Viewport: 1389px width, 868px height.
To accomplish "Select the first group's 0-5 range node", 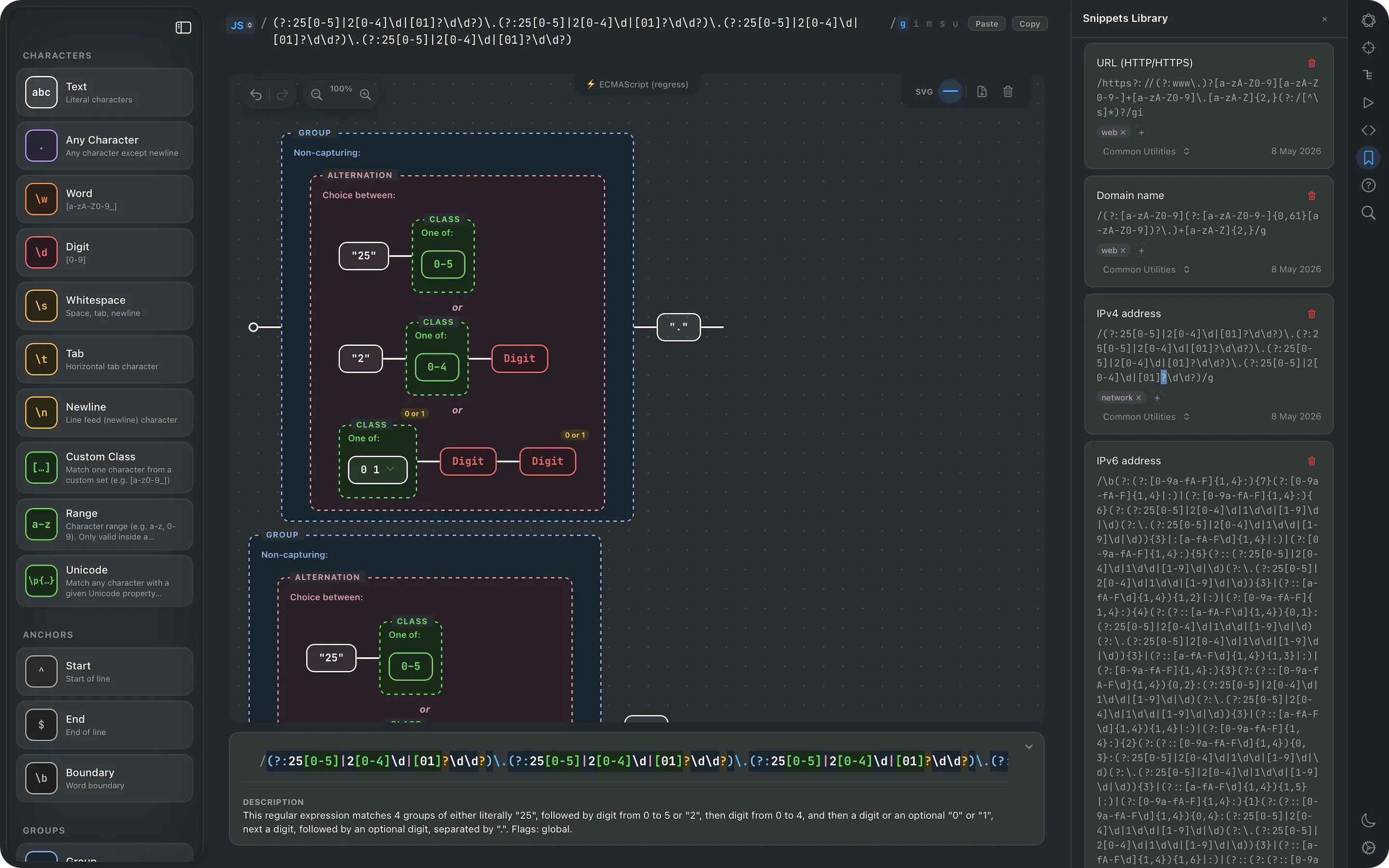I will coord(443,265).
